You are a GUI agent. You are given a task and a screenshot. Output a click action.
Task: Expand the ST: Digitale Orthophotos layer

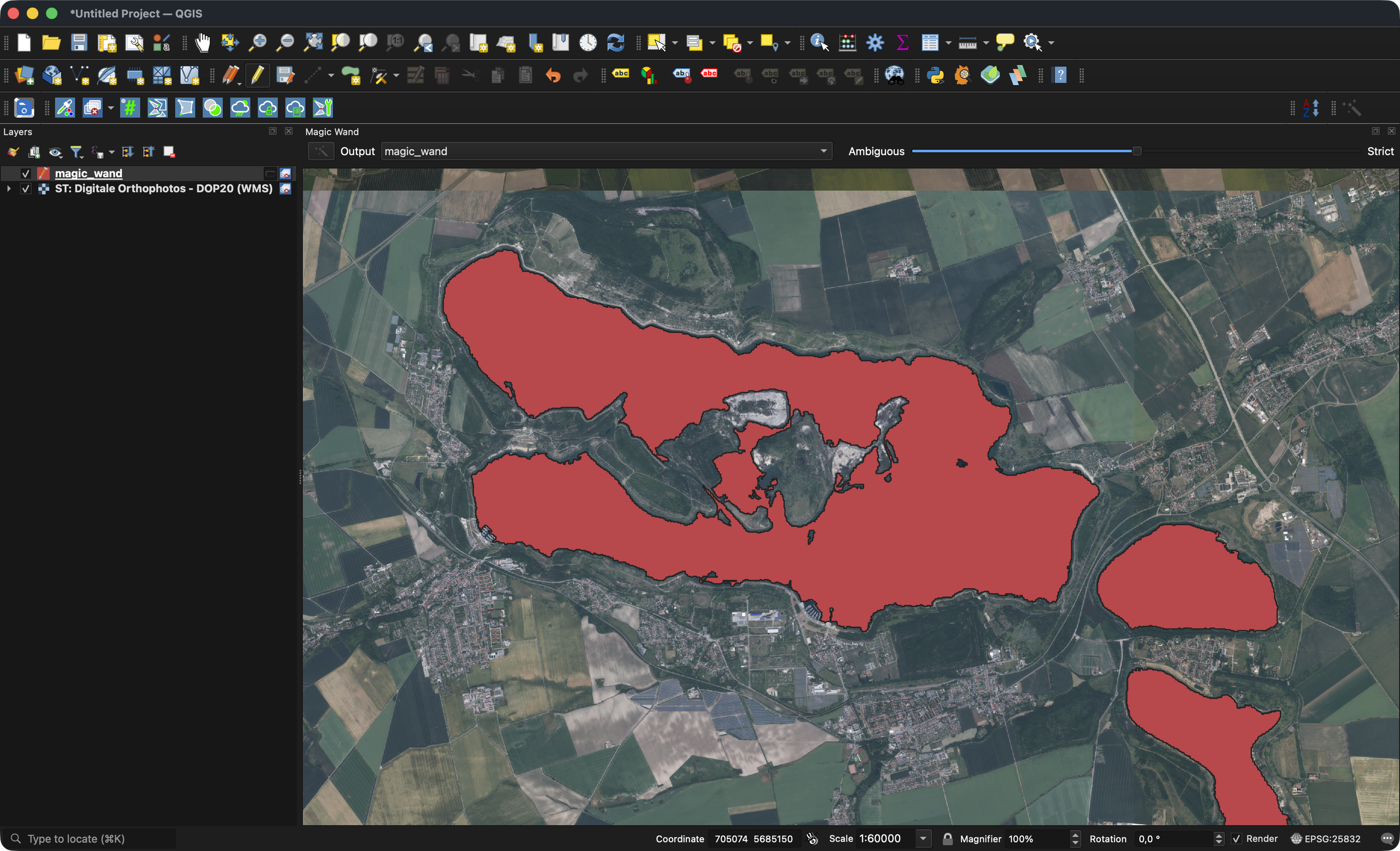[x=9, y=189]
